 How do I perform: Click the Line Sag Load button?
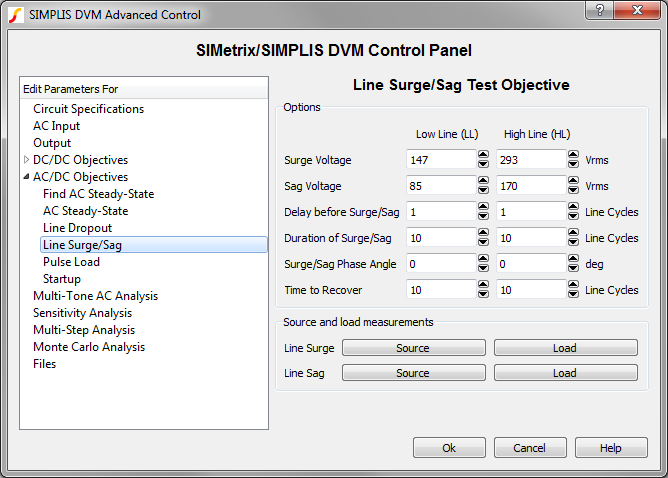565,373
